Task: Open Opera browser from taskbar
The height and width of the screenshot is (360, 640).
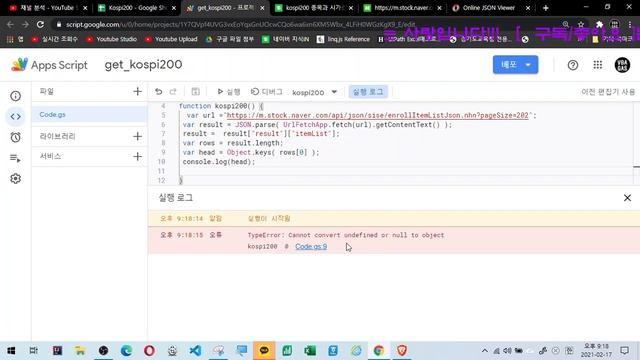Action: [x=149, y=351]
